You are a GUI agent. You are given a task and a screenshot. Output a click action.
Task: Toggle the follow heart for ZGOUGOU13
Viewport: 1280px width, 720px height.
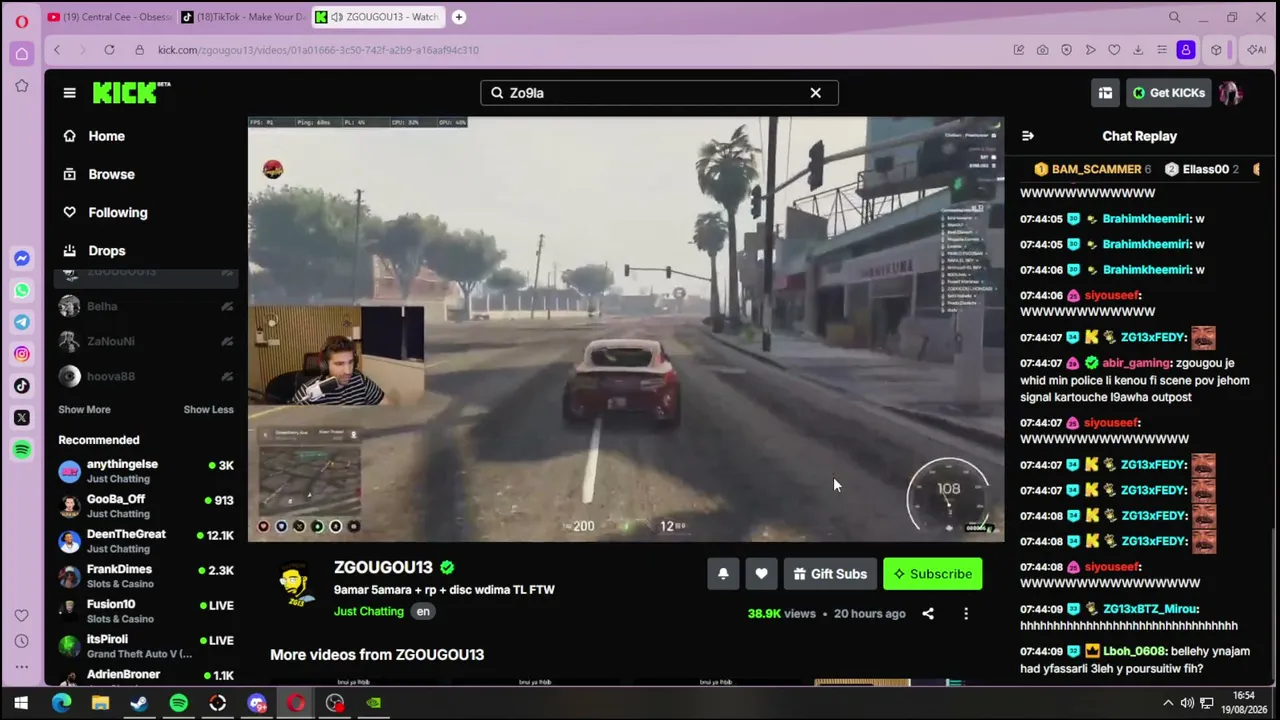click(761, 574)
